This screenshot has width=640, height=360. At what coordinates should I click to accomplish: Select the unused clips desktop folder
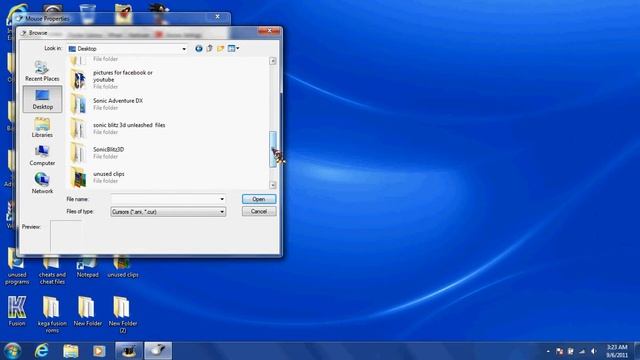122,267
